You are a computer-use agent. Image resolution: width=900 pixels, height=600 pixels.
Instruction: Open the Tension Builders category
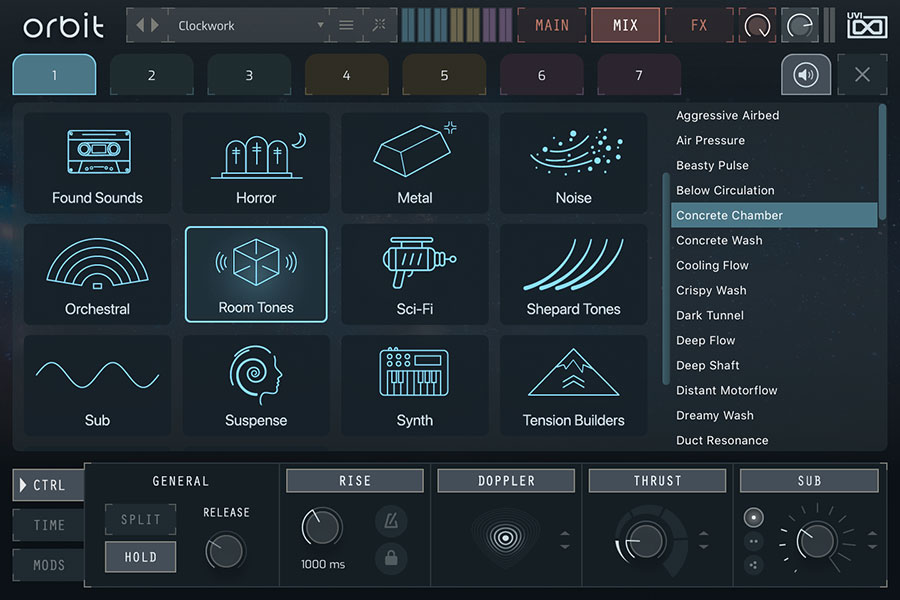(573, 386)
